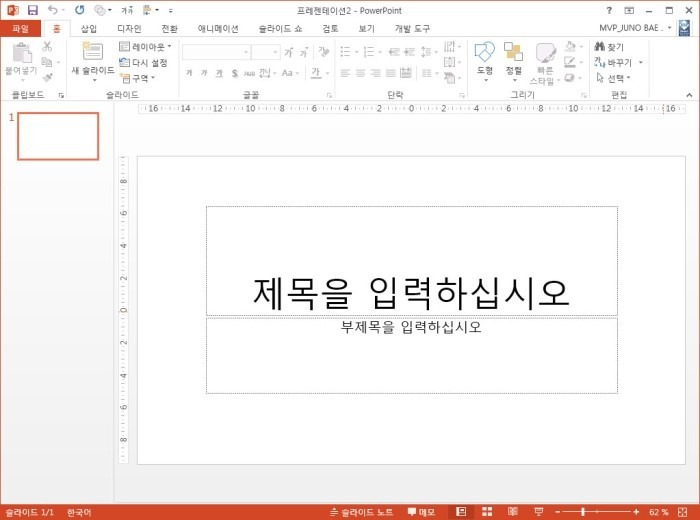700x520 pixels.
Task: Toggle strikethrough text formatting
Action: tap(249, 73)
